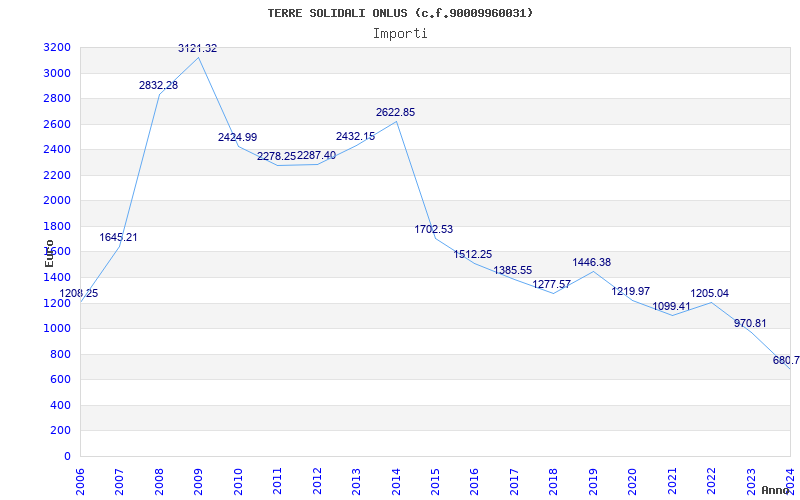The height and width of the screenshot is (500, 800).
Task: Click the 1512.25 data label
Action: click(x=473, y=254)
